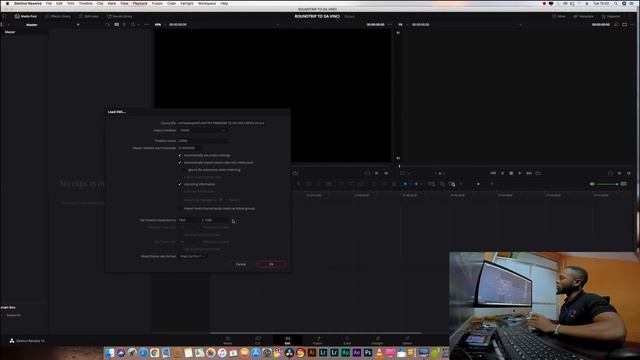The image size is (640, 360).
Task: Adjust the timeline volume slider
Action: click(607, 184)
